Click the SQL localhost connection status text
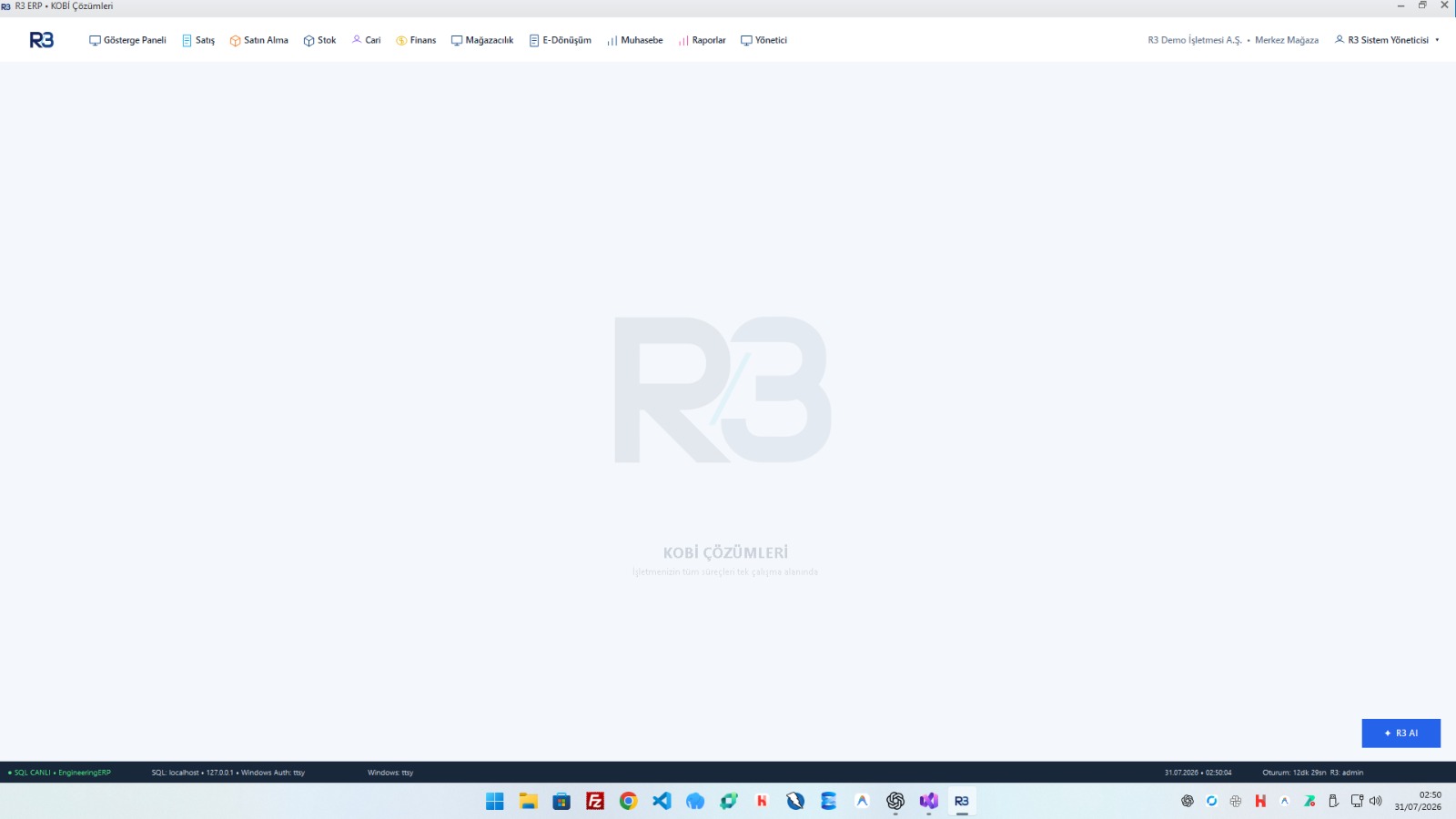This screenshot has width=1456, height=819. 228,773
